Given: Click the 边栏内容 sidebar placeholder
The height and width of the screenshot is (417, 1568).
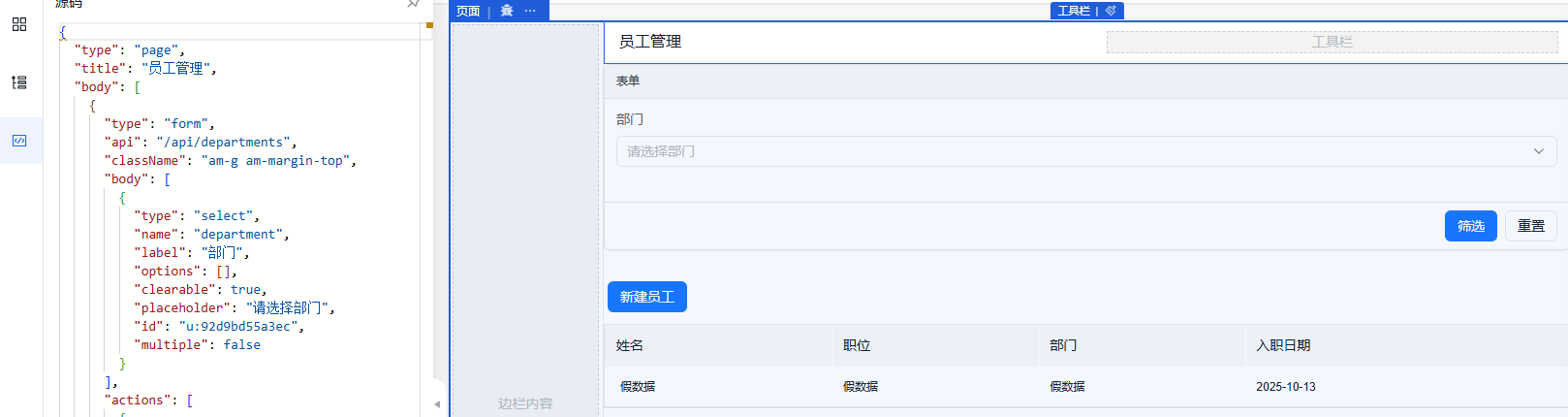Looking at the screenshot, I should pos(525,403).
